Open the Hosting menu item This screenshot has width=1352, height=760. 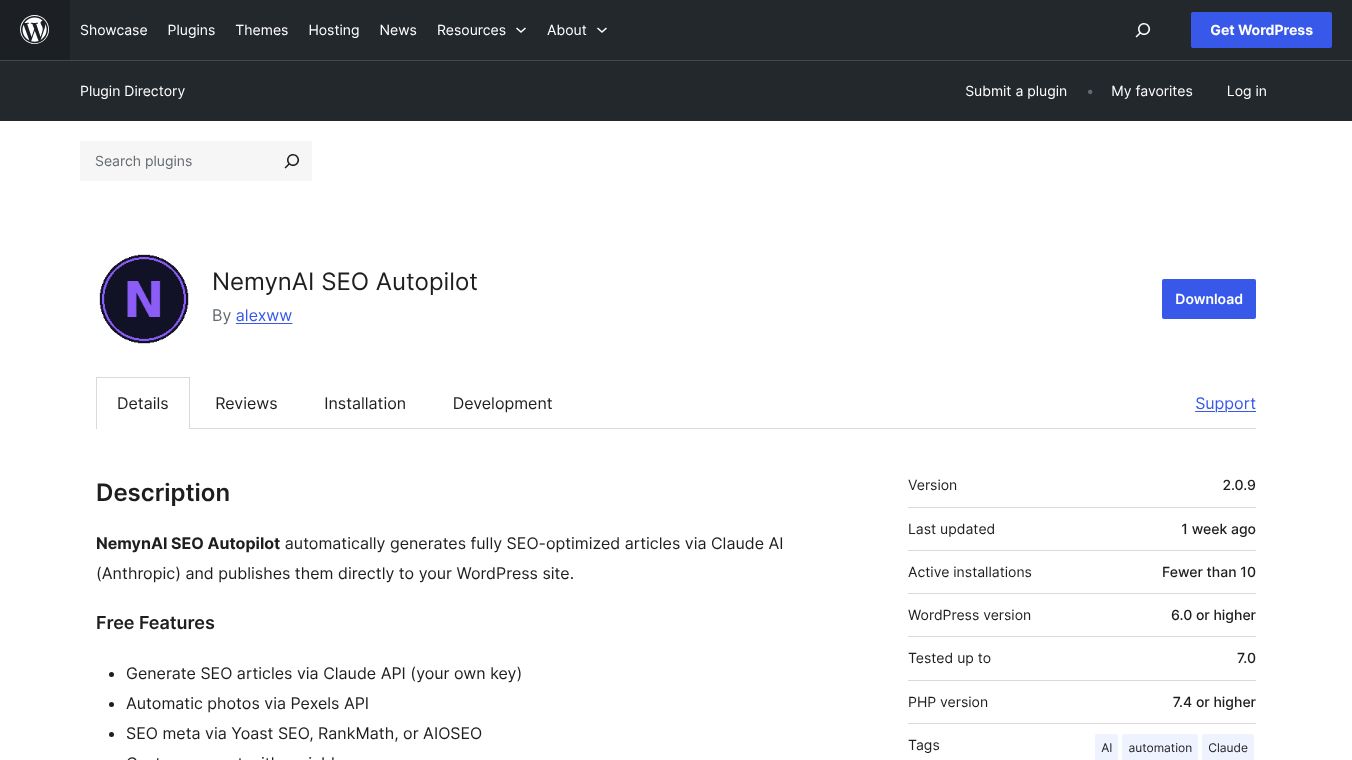pyautogui.click(x=334, y=30)
